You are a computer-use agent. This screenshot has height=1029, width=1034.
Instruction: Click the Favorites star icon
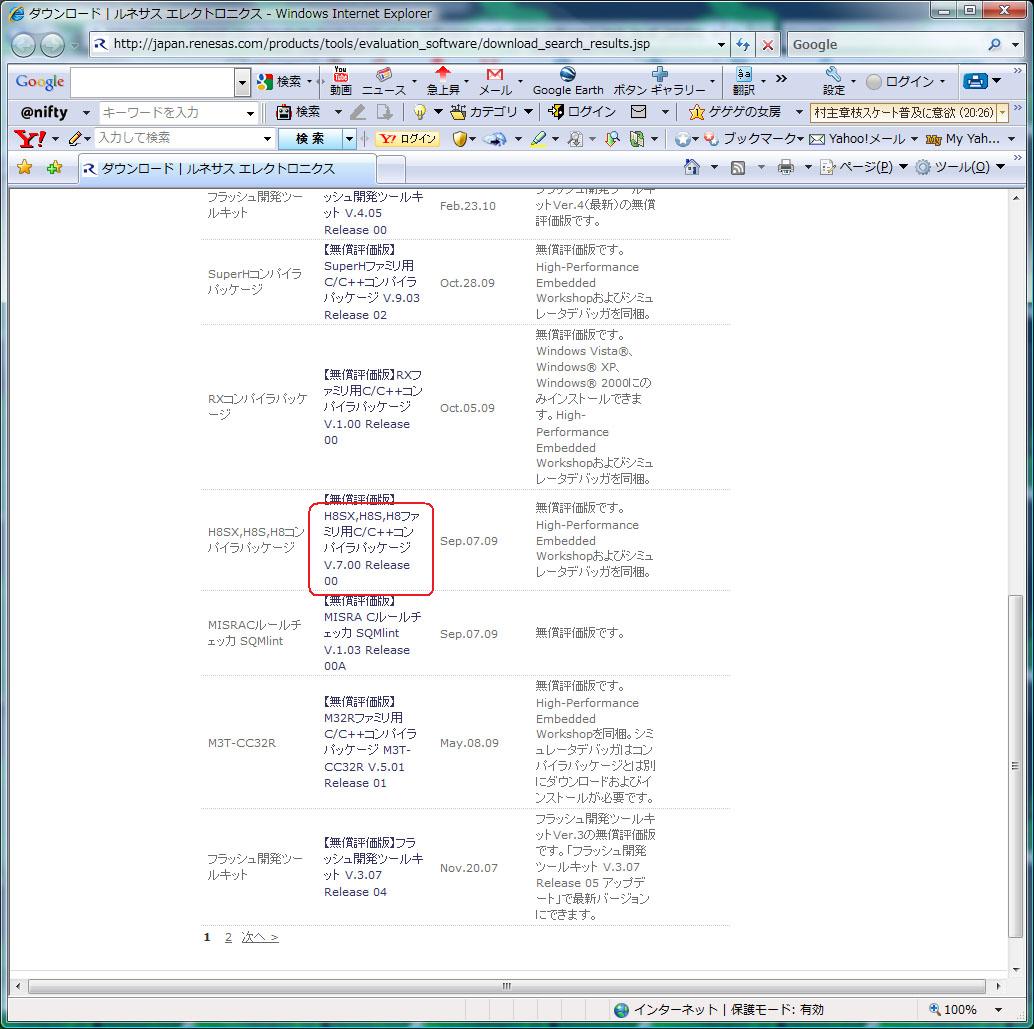25,167
